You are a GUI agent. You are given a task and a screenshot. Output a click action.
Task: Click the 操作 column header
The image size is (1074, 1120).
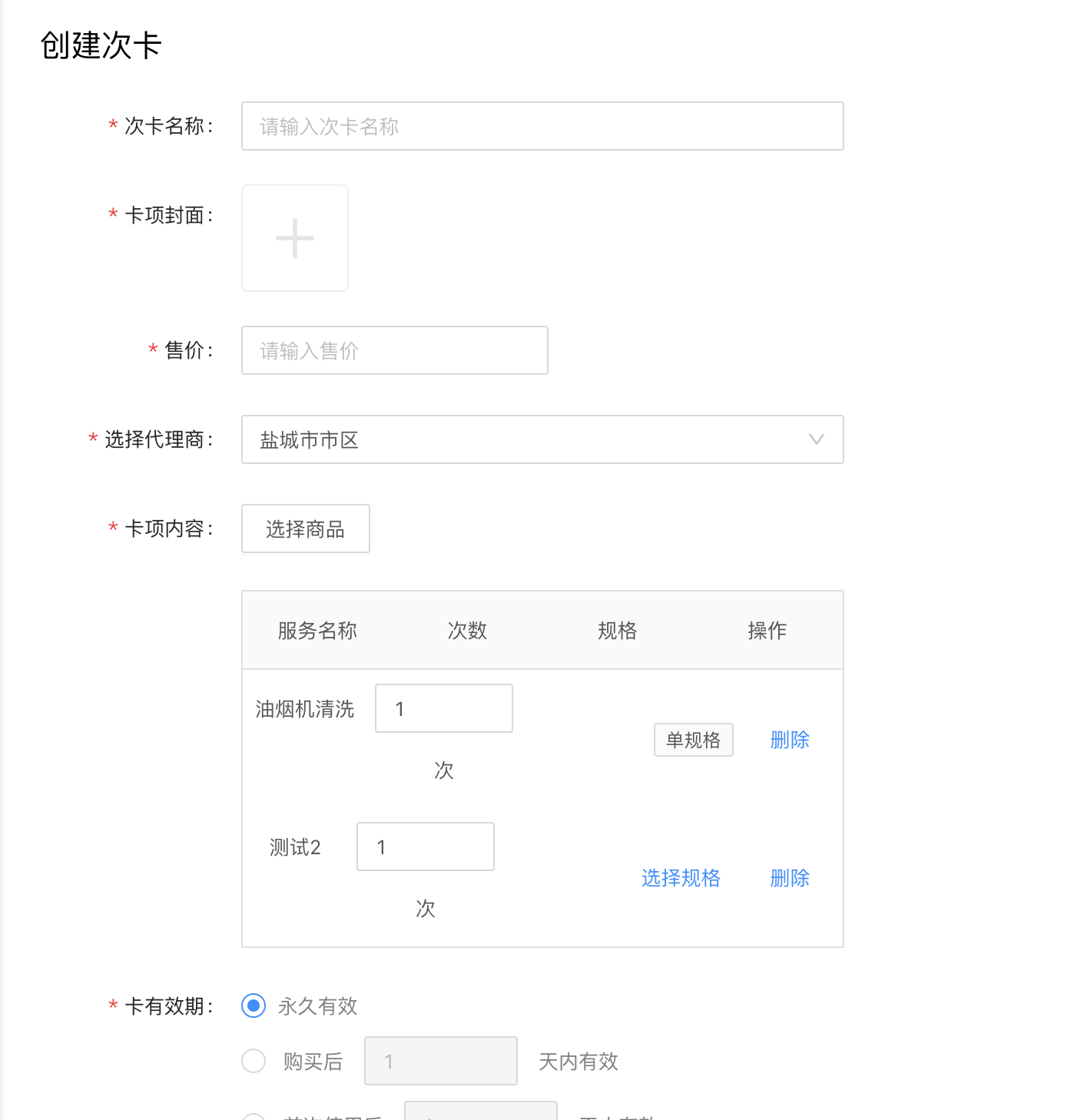[x=767, y=631]
